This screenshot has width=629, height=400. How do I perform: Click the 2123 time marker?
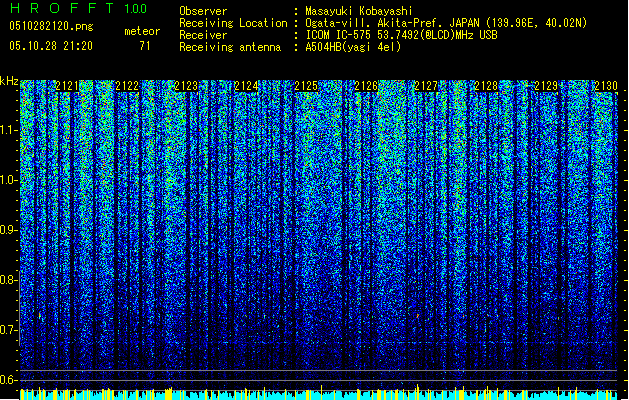click(x=187, y=86)
